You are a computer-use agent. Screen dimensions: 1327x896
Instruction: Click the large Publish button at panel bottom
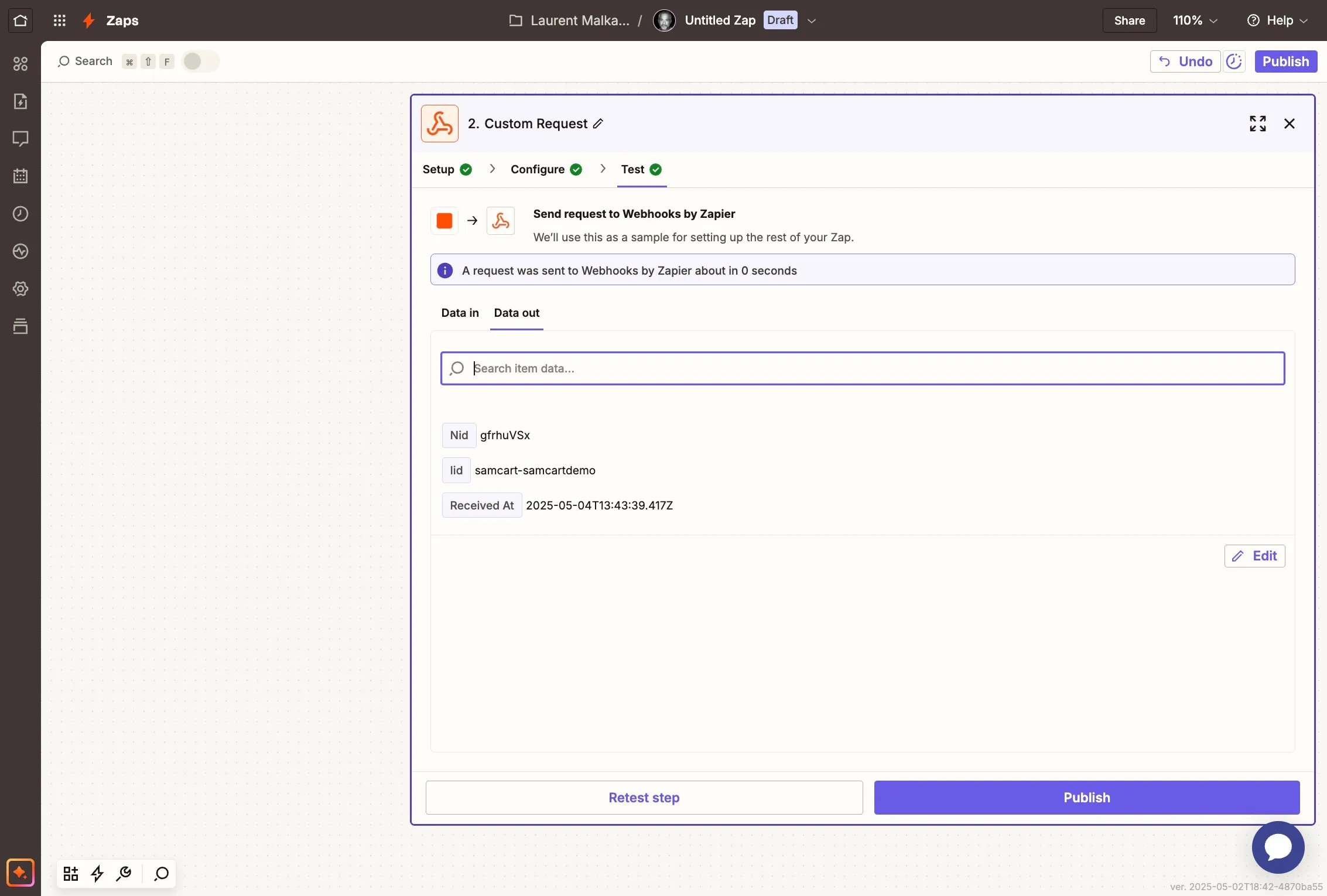pos(1087,798)
